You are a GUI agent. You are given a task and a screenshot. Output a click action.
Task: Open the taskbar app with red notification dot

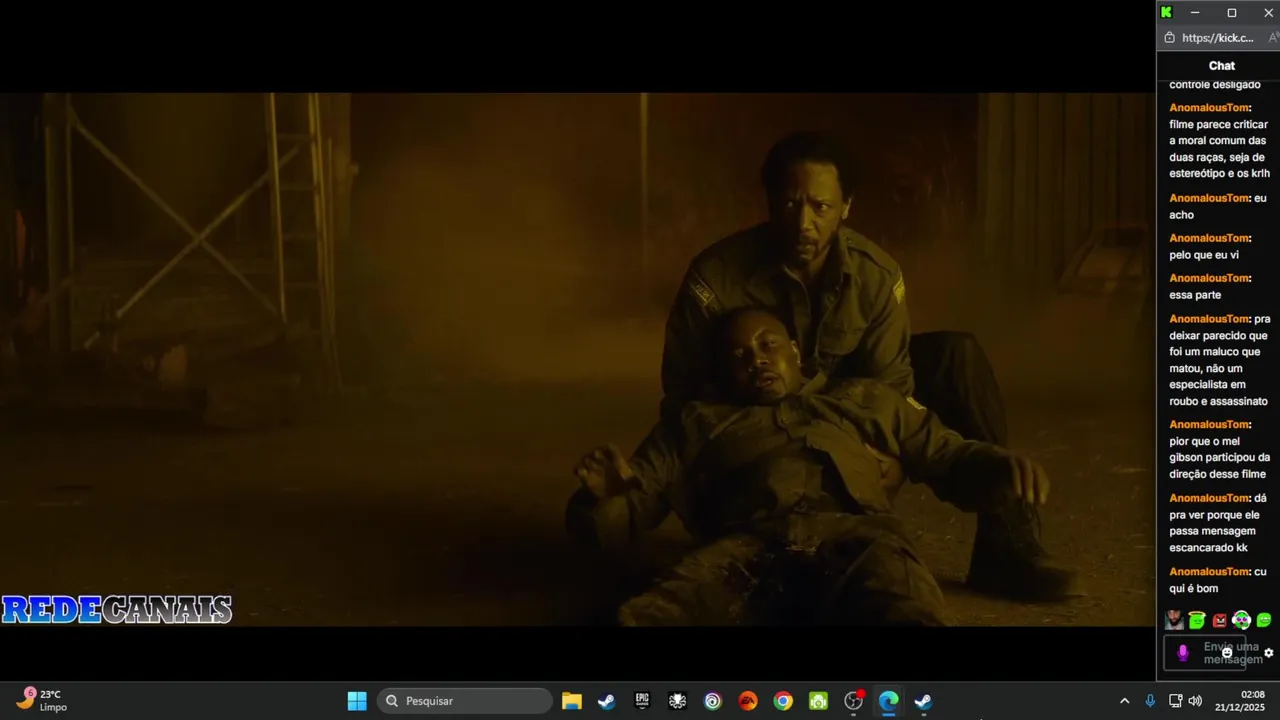click(853, 701)
